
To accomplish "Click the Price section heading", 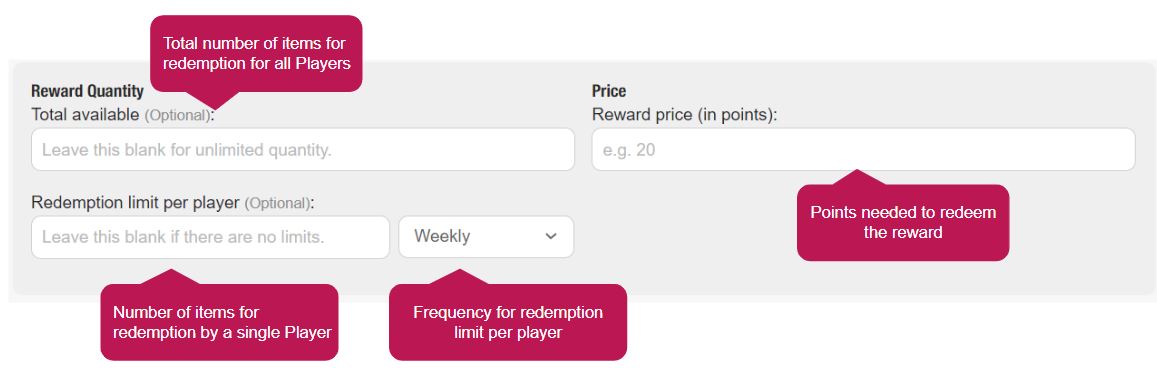I will 609,91.
